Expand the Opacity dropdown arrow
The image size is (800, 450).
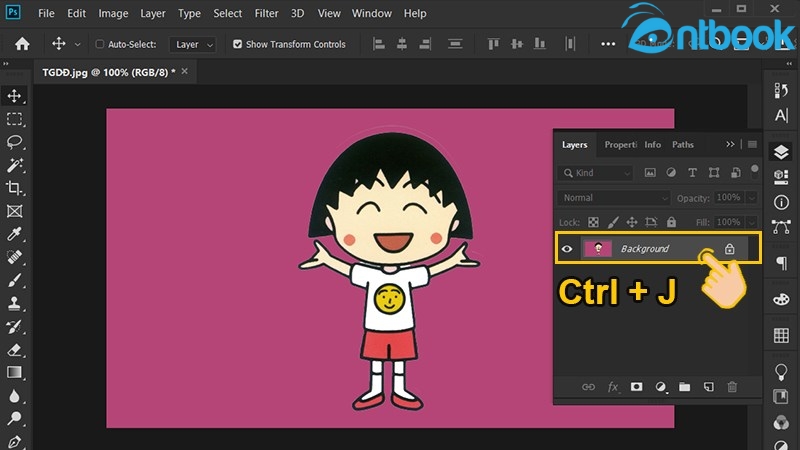(x=751, y=198)
